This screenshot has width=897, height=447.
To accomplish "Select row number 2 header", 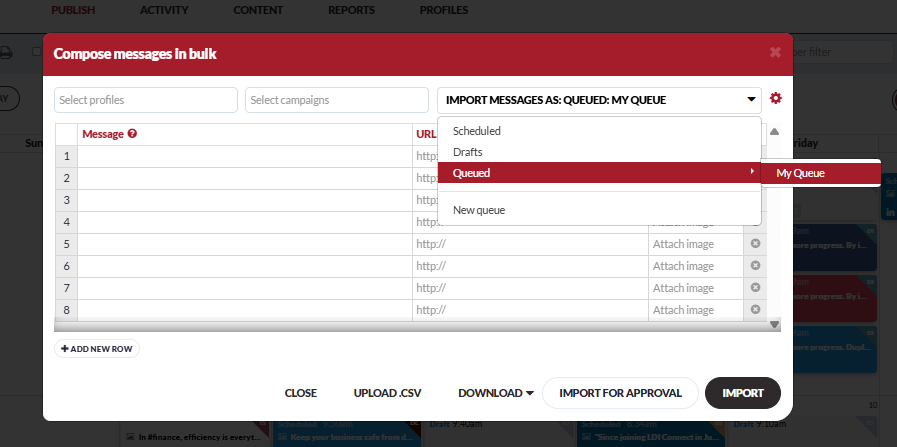I will point(66,179).
